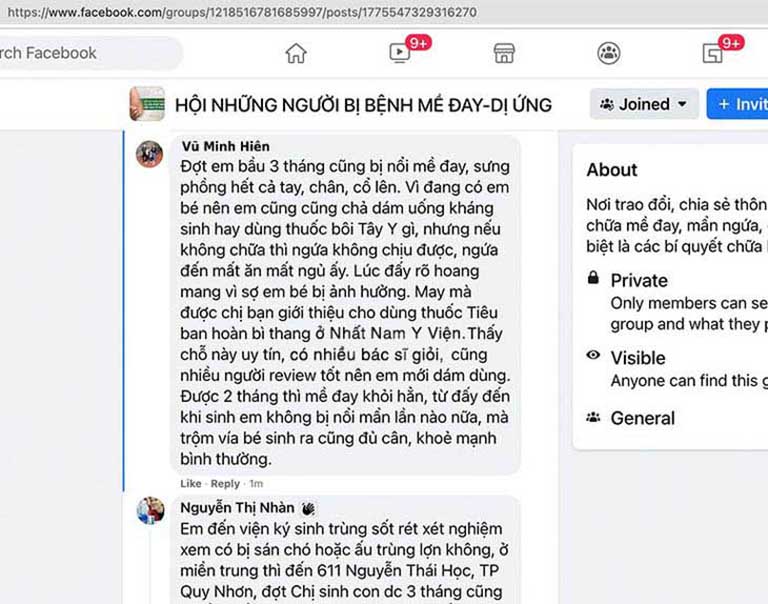Viewport: 768px width, 604px height.
Task: Expand the Joined dropdown menu
Action: coord(644,104)
